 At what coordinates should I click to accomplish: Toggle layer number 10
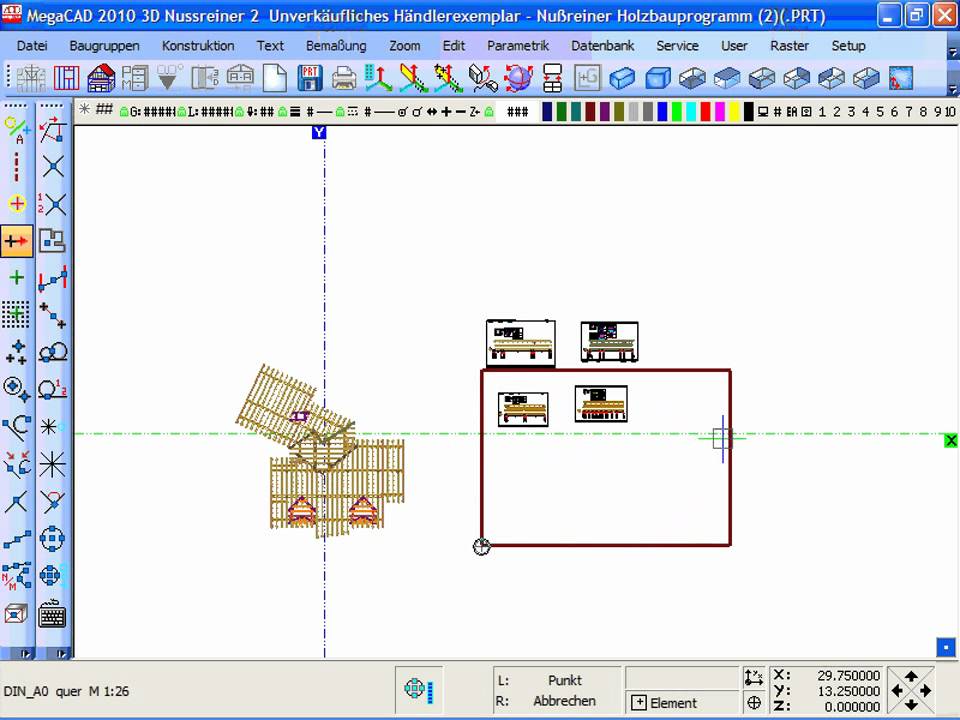[x=950, y=111]
